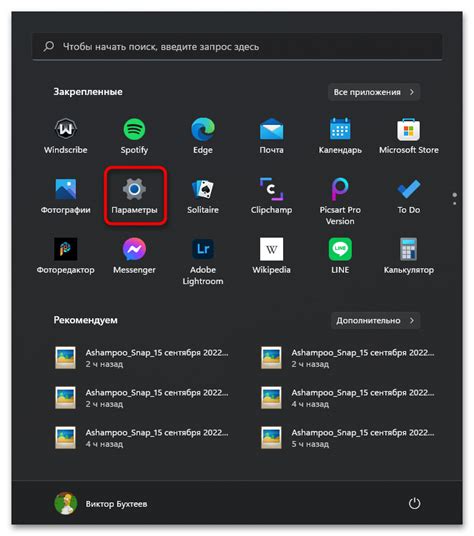
Task: Go to next pinned page dot
Action: [455, 203]
